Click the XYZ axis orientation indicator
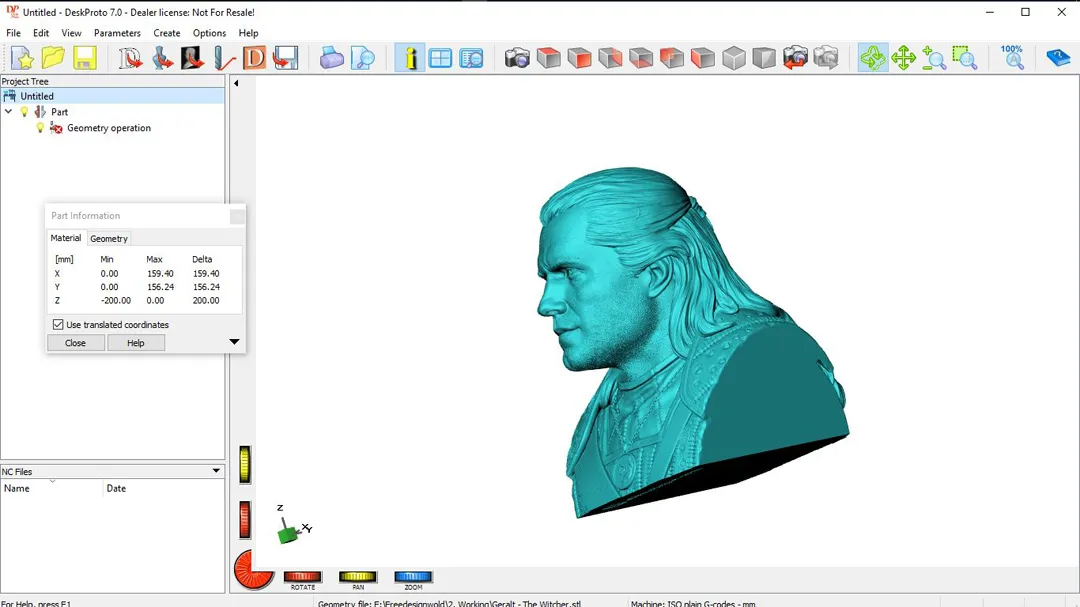The width and height of the screenshot is (1080, 607). click(293, 525)
